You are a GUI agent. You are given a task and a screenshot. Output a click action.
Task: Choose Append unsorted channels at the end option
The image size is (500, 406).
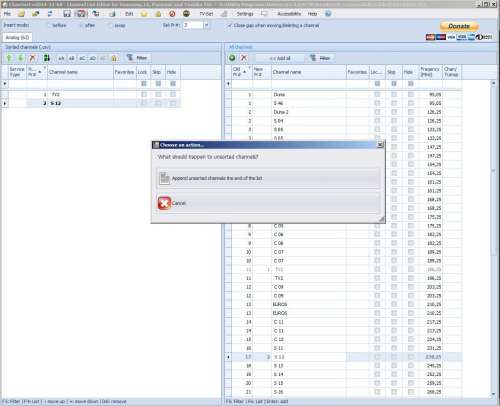click(269, 178)
